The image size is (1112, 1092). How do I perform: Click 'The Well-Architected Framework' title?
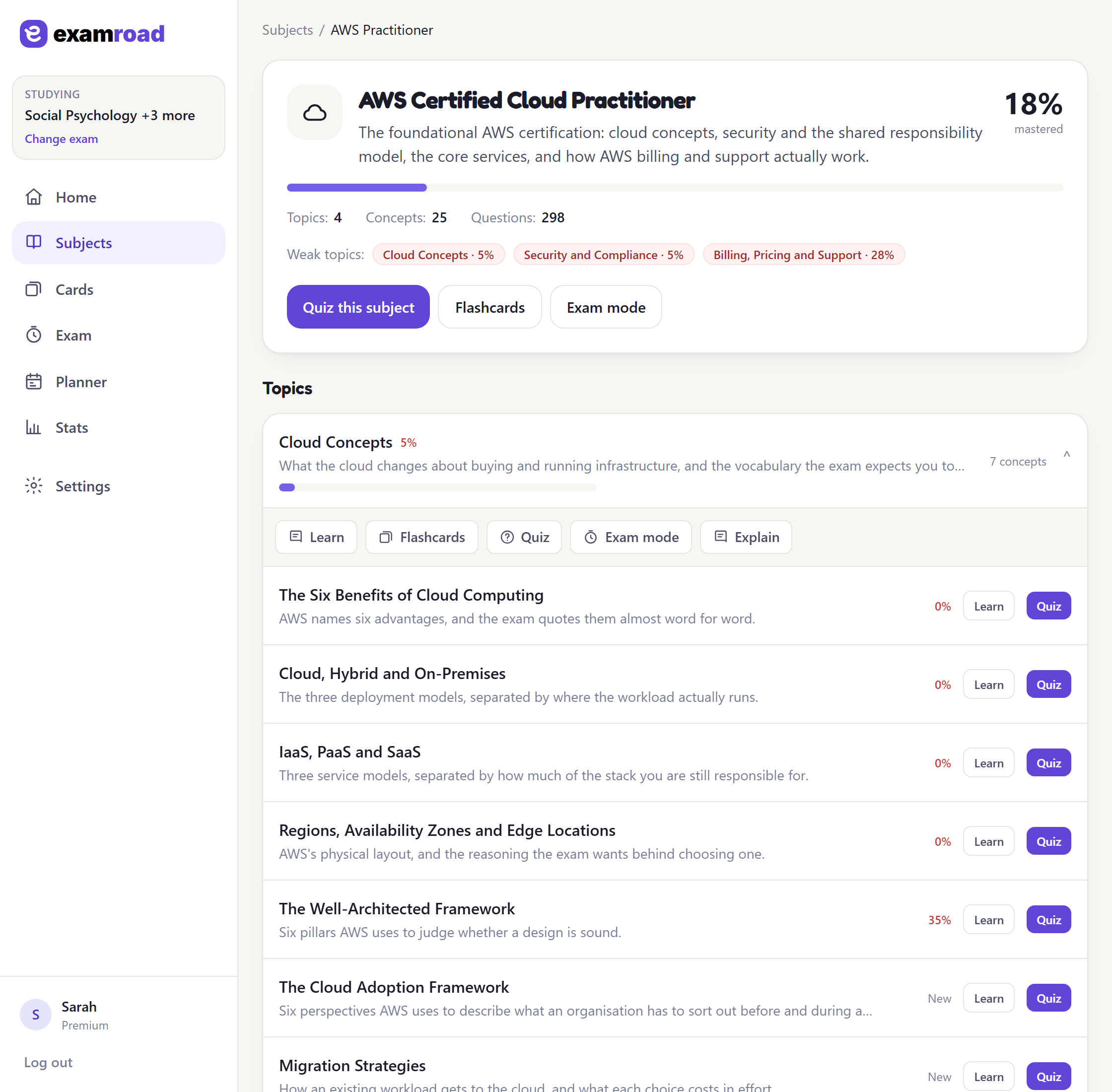coord(397,909)
